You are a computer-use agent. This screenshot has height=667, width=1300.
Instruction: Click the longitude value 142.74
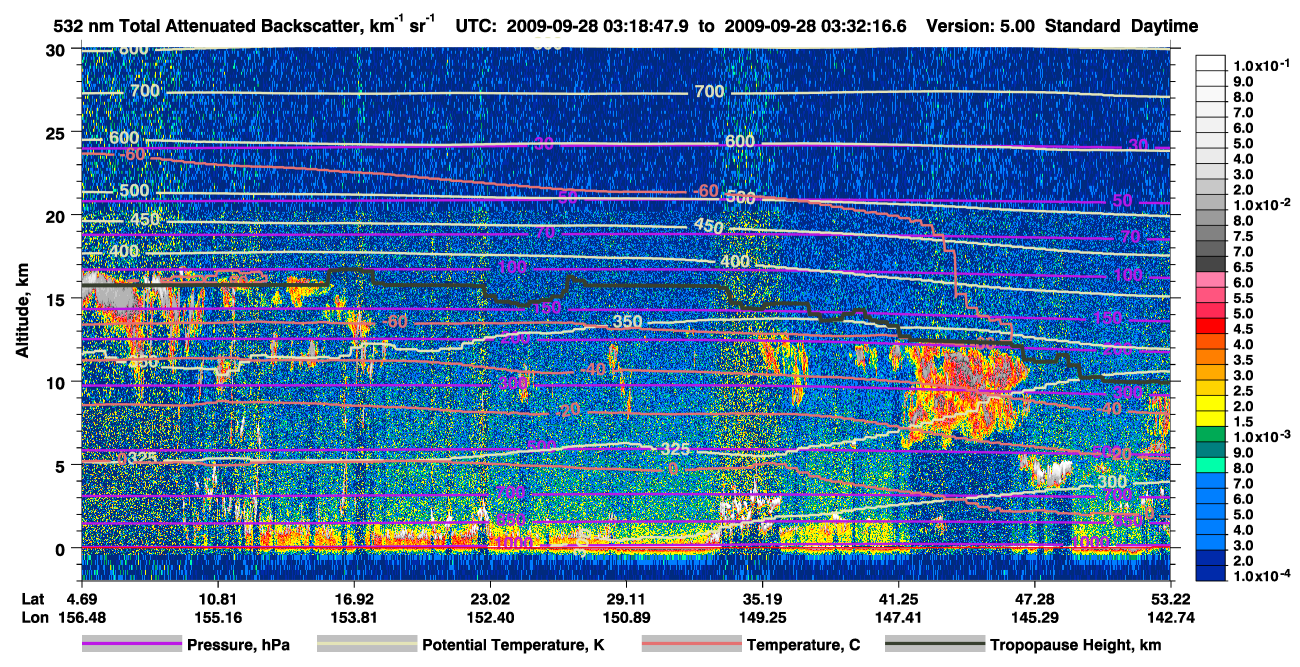(x=1170, y=617)
